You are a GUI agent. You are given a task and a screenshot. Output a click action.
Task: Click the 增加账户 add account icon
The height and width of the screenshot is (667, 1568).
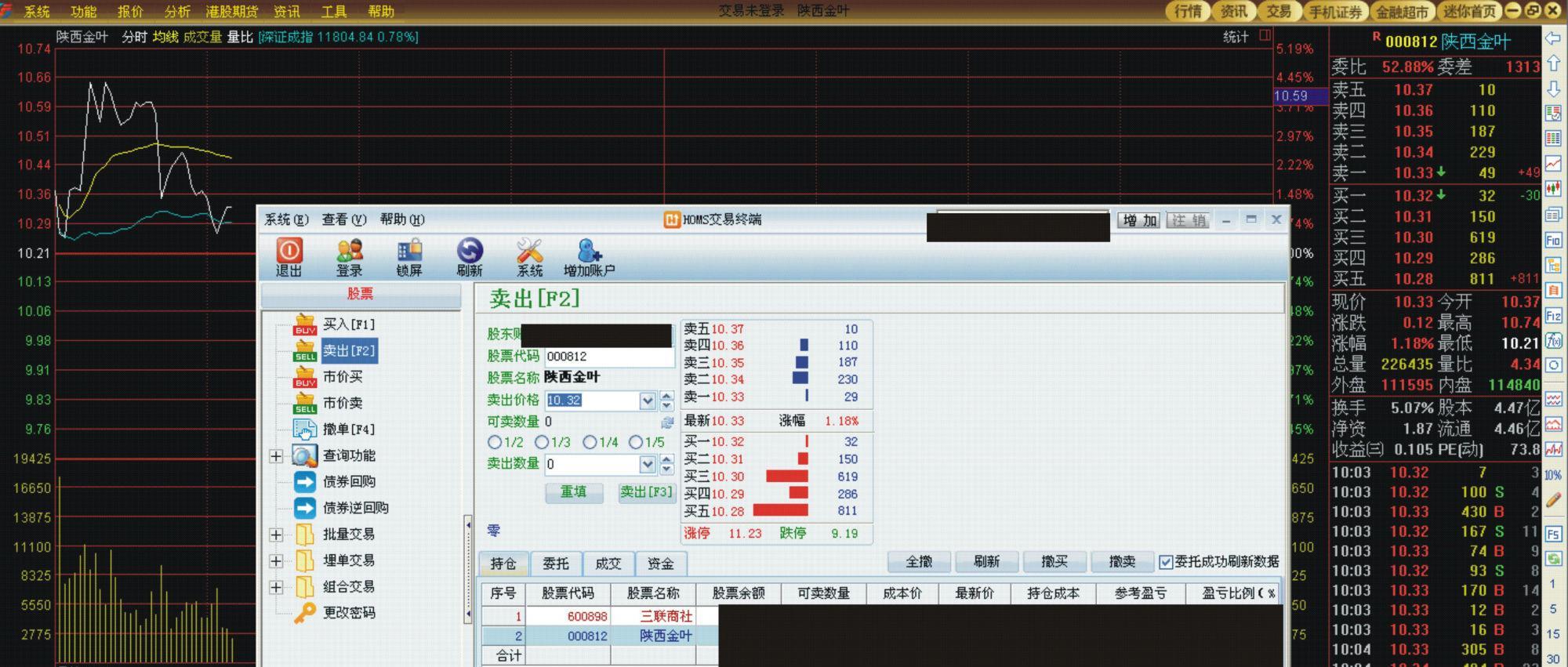click(589, 258)
